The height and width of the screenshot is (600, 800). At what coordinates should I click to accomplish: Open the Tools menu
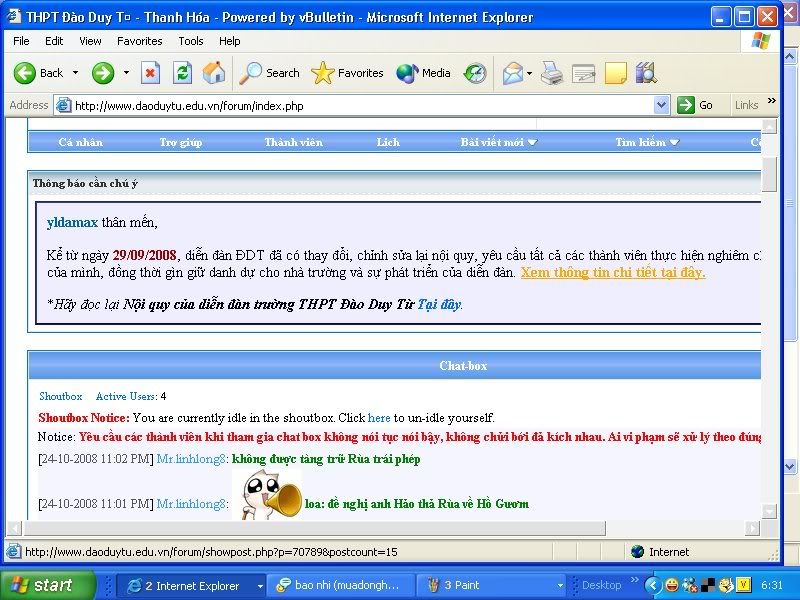click(x=190, y=41)
